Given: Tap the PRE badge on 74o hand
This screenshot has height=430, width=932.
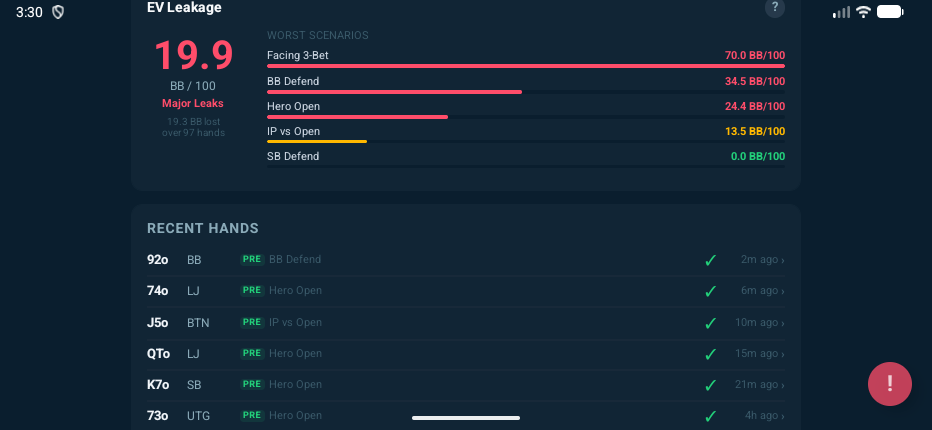Looking at the screenshot, I should coord(252,291).
